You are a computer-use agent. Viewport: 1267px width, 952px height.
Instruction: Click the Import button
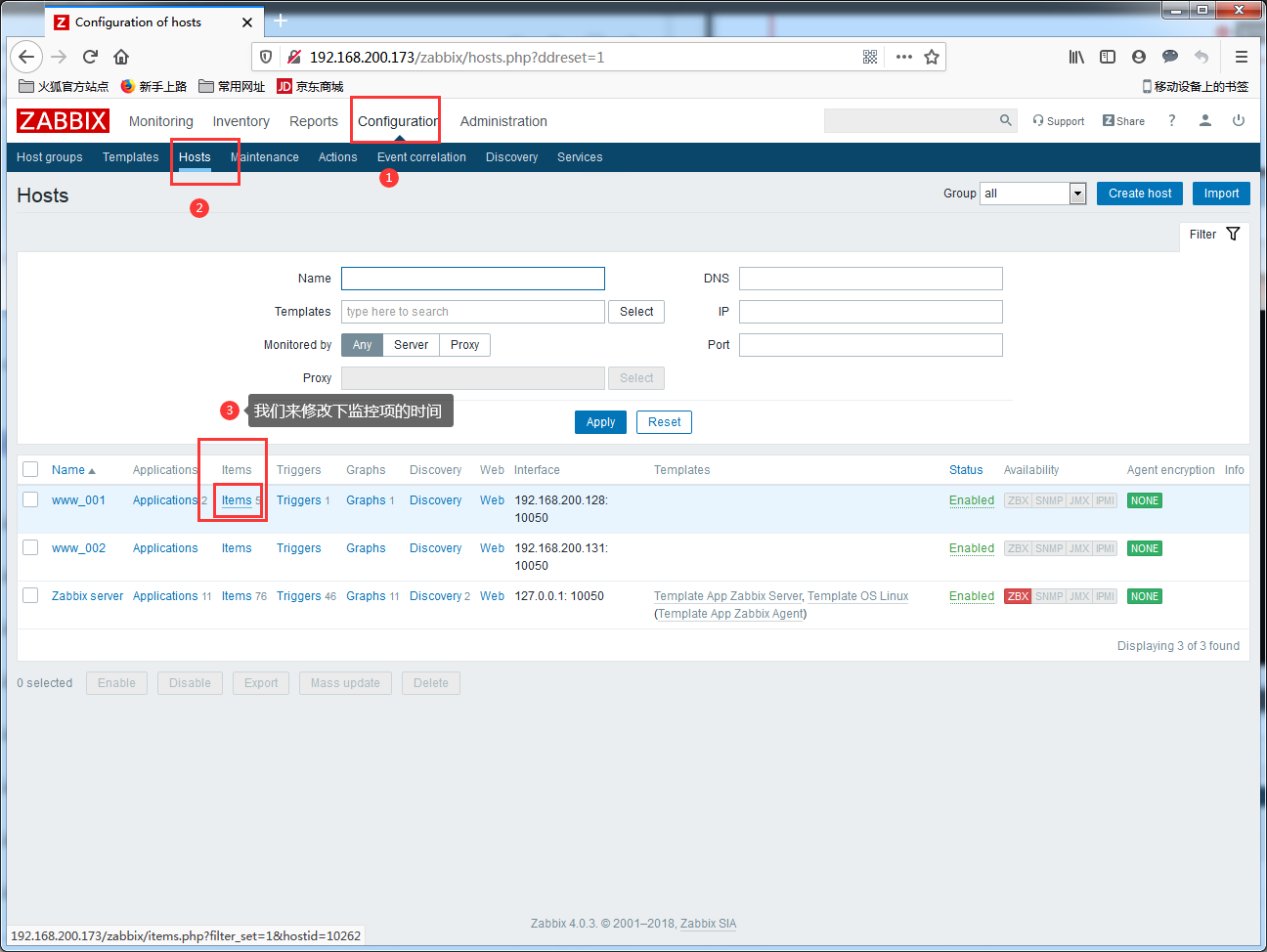1221,194
